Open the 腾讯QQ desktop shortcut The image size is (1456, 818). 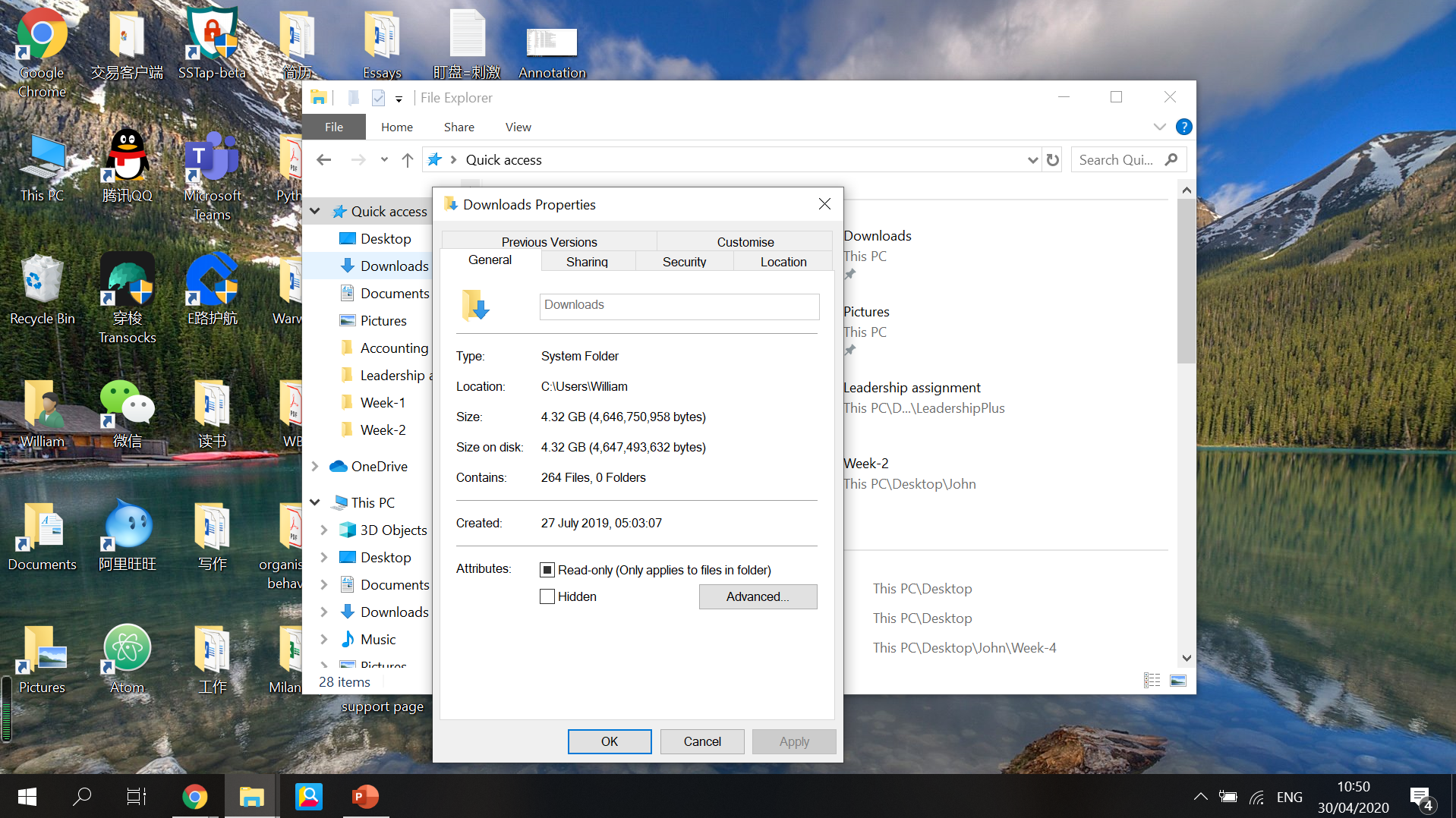coord(128,167)
